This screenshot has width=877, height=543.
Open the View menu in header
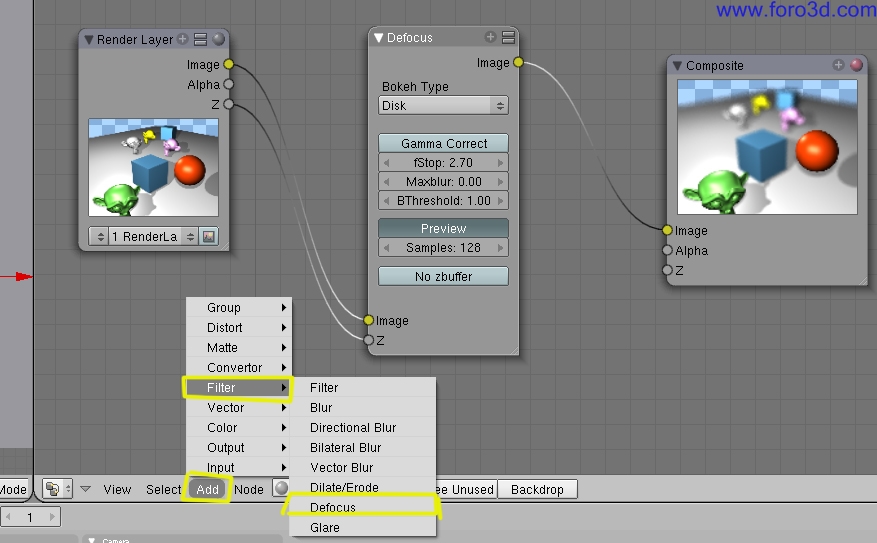(x=117, y=489)
